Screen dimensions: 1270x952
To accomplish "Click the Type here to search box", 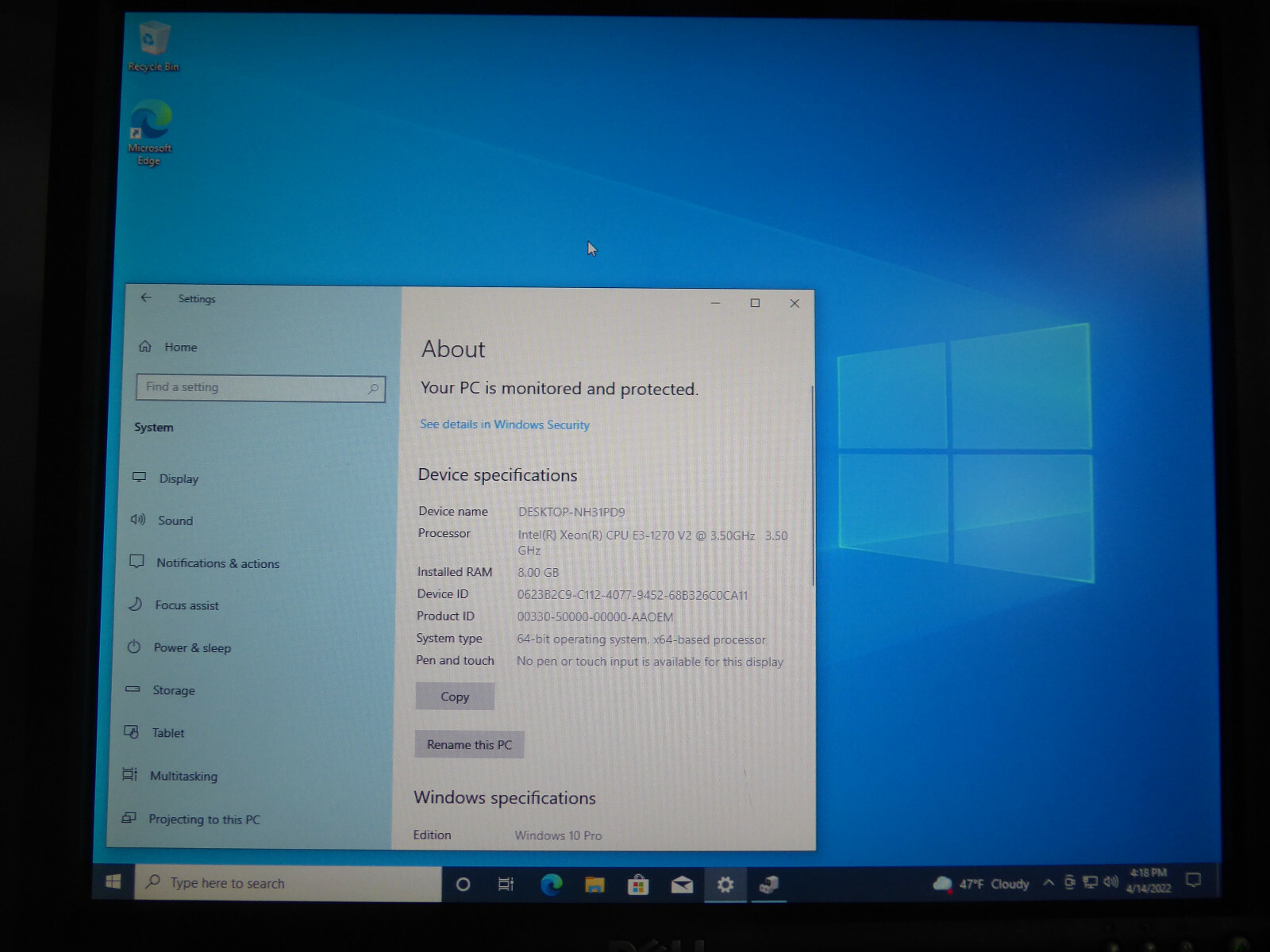I will coord(288,883).
